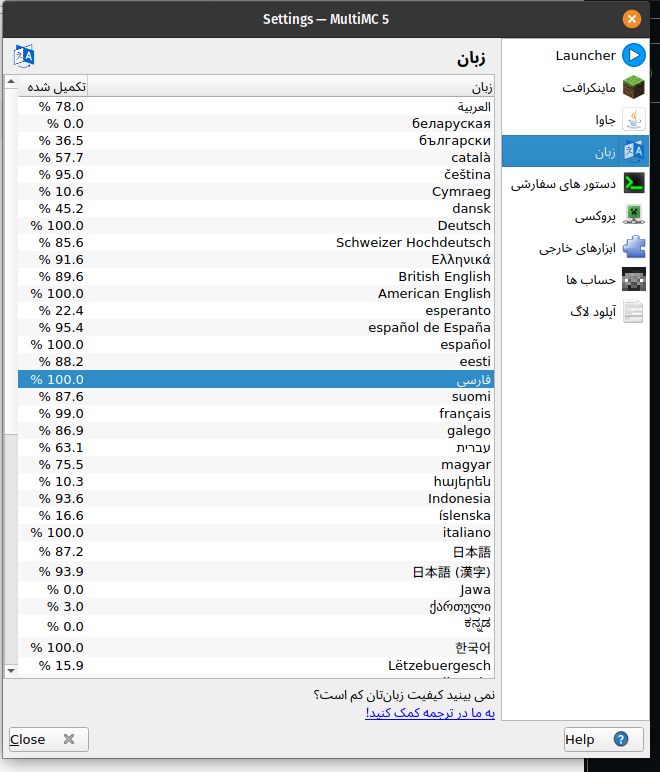Click the puzzle piece external tools icon
Image resolution: width=660 pixels, height=772 pixels.
633,247
